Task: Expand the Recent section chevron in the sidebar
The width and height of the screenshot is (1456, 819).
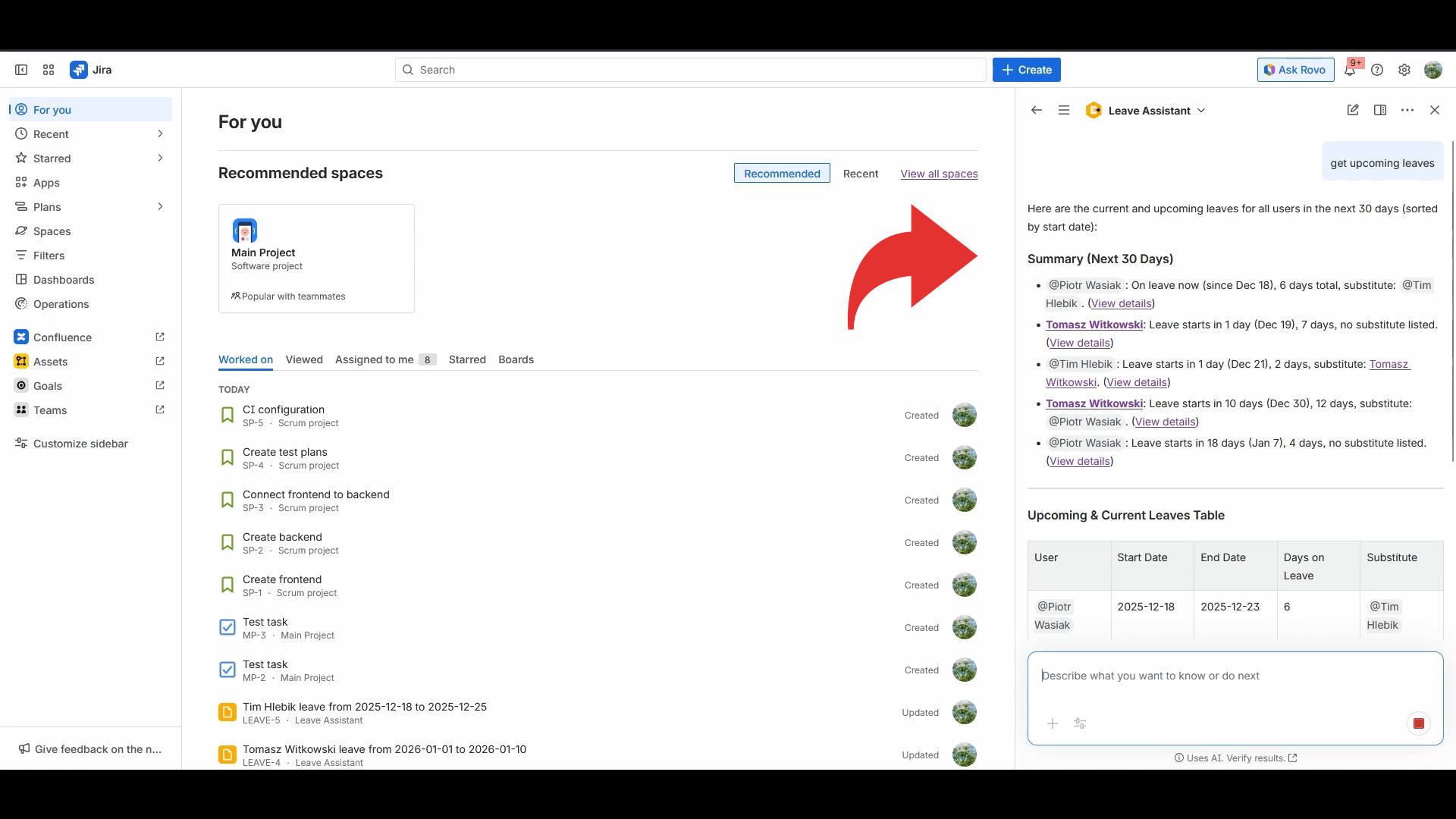Action: coord(160,134)
